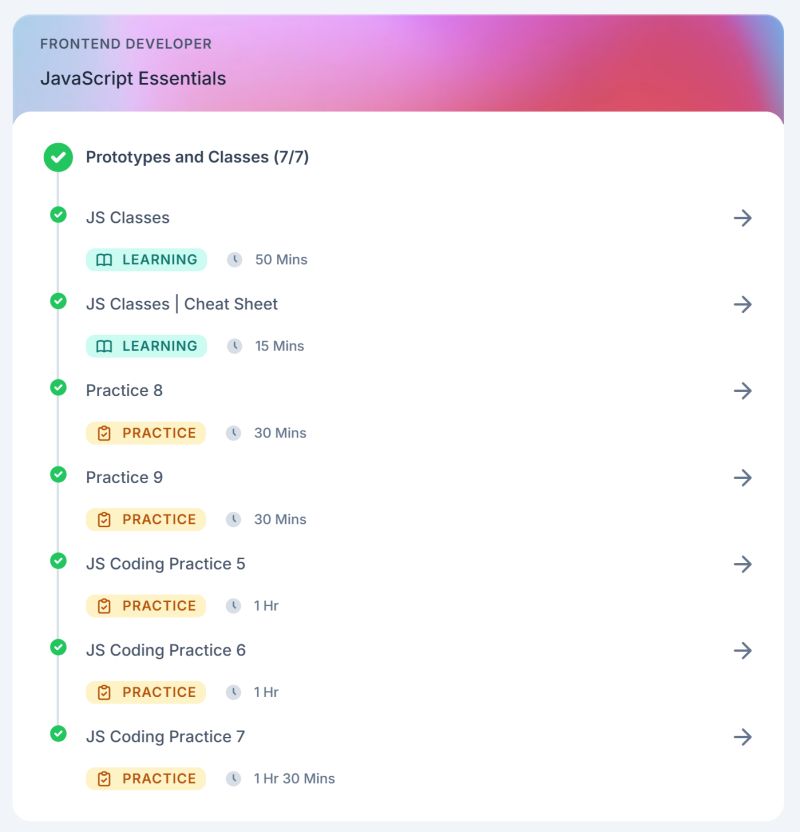Click the completed checkmark beside Practice 8
800x832 pixels.
(x=58, y=388)
